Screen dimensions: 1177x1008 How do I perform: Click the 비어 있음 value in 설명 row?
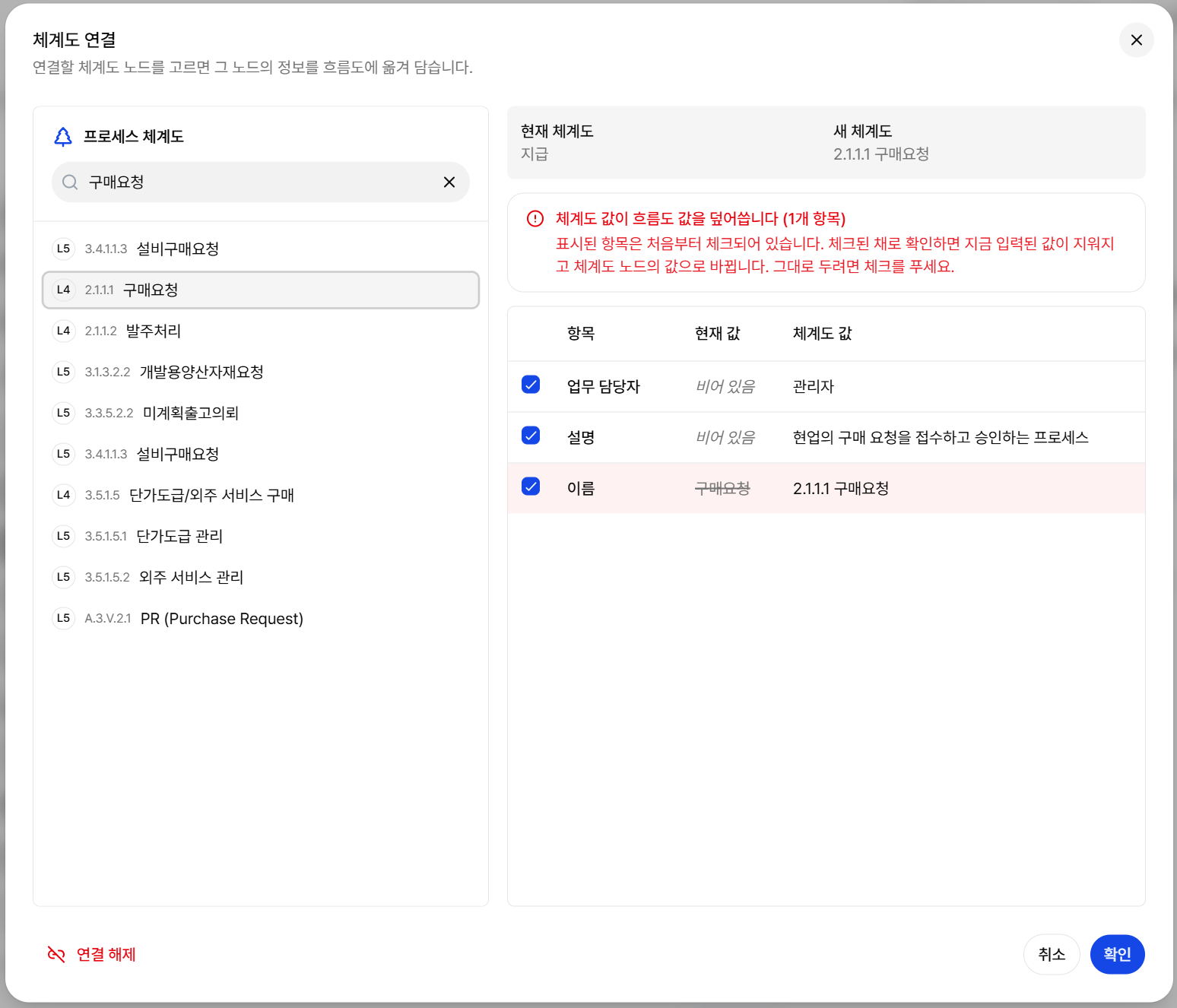725,437
